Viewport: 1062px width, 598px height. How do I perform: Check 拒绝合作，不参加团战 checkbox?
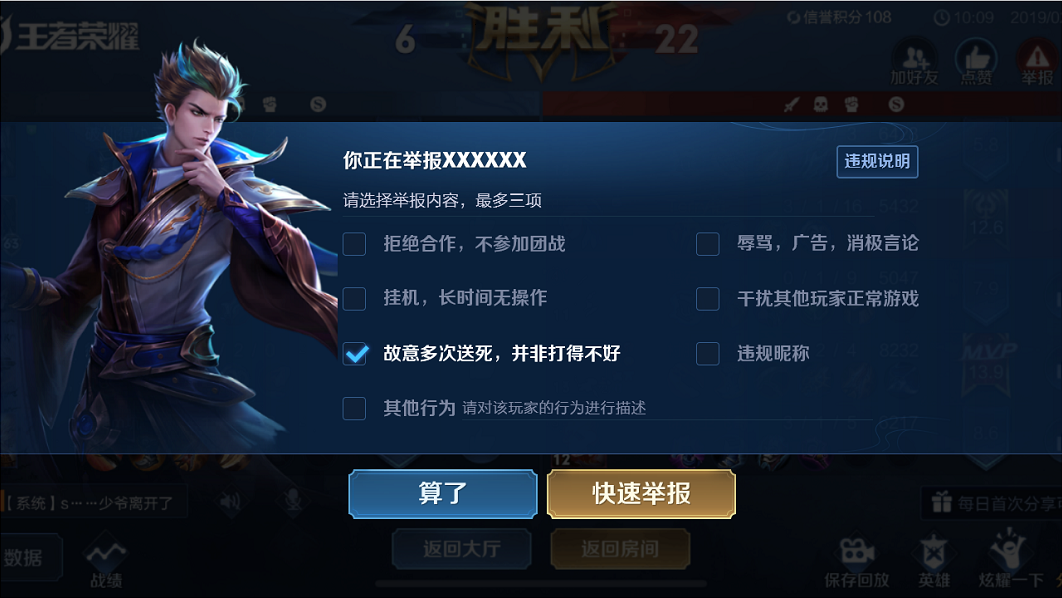click(x=354, y=244)
